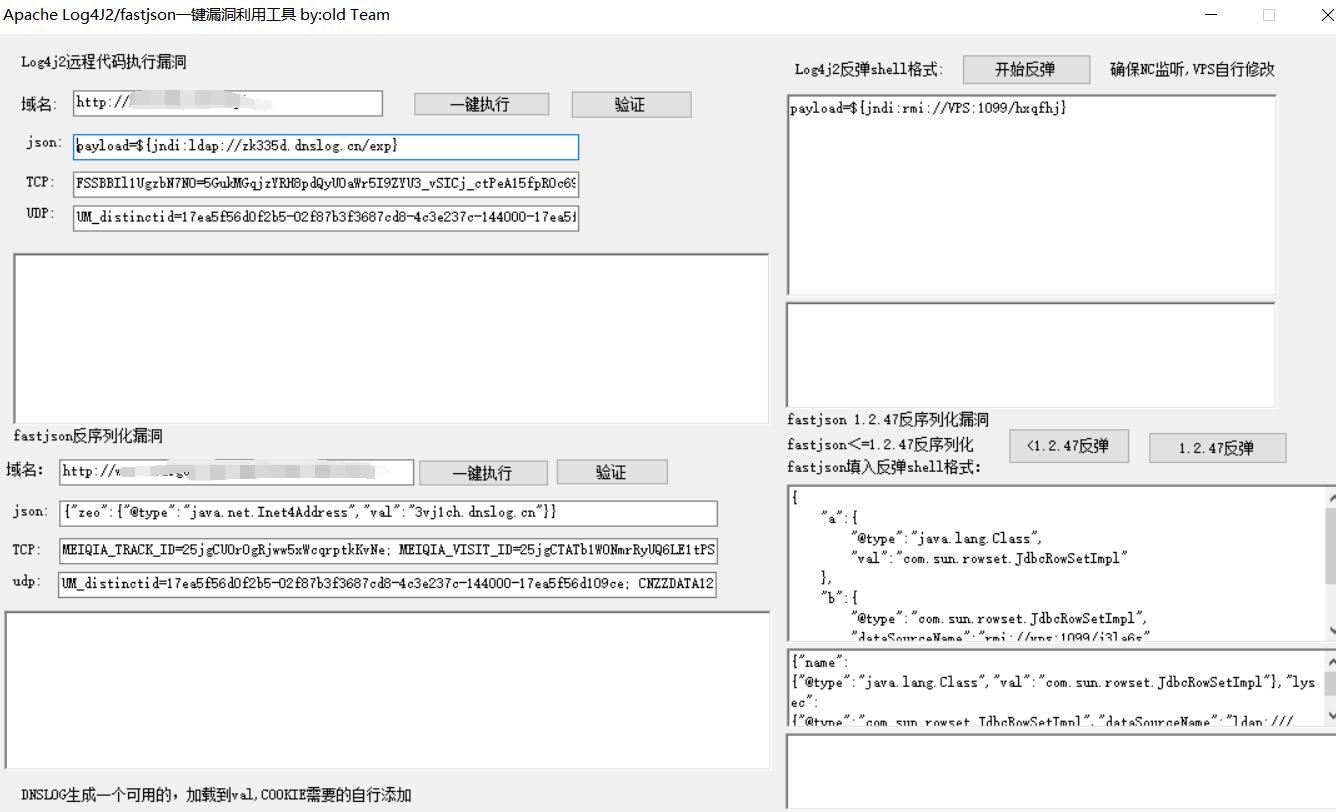Image resolution: width=1336 pixels, height=812 pixels.
Task: Focus the fastjson json payload field
Action: (388, 512)
